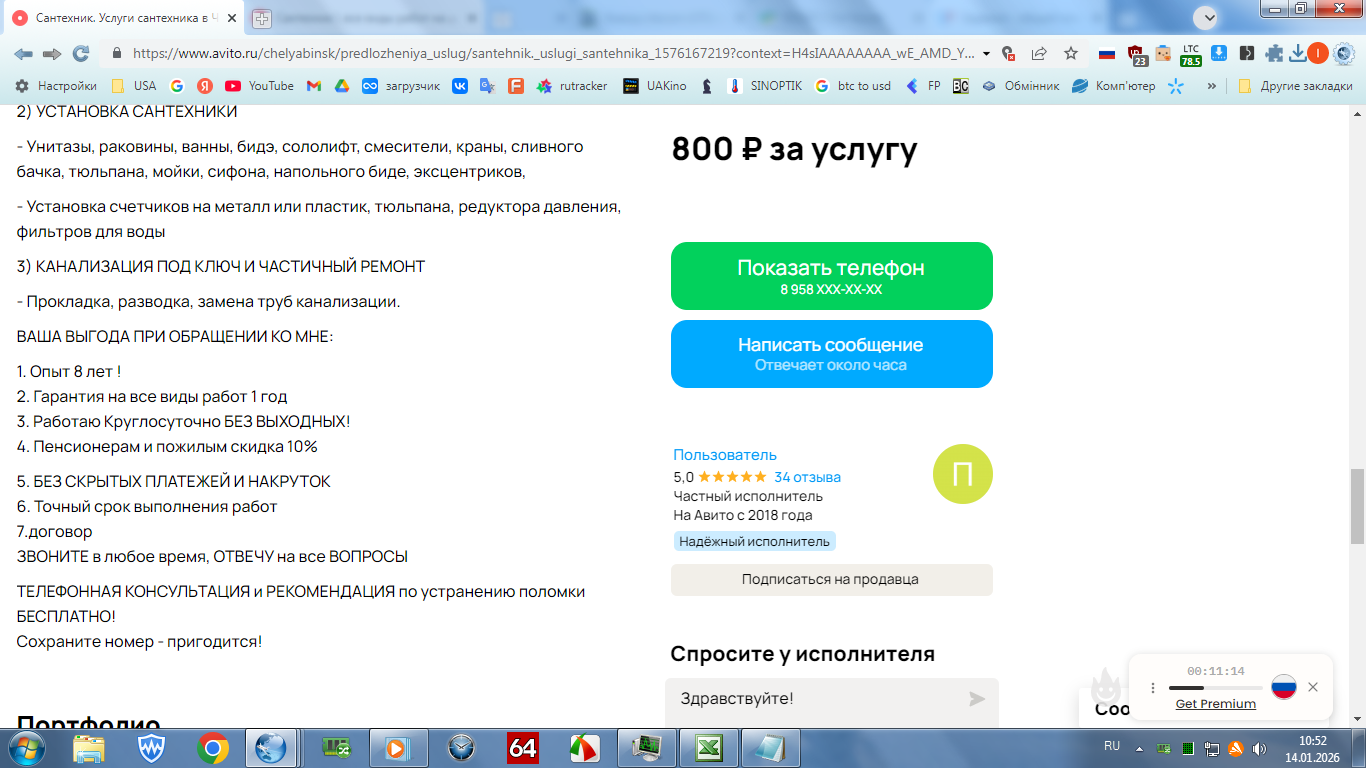The height and width of the screenshot is (768, 1366).
Task: Open the rutracker bookmark
Action: pyautogui.click(x=572, y=86)
